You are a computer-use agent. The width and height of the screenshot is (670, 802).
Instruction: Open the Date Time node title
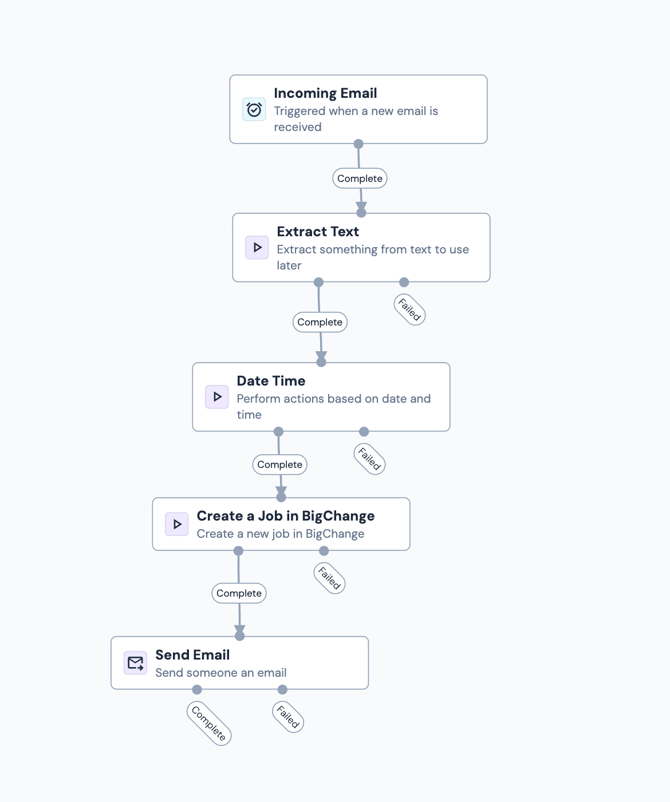coord(270,381)
